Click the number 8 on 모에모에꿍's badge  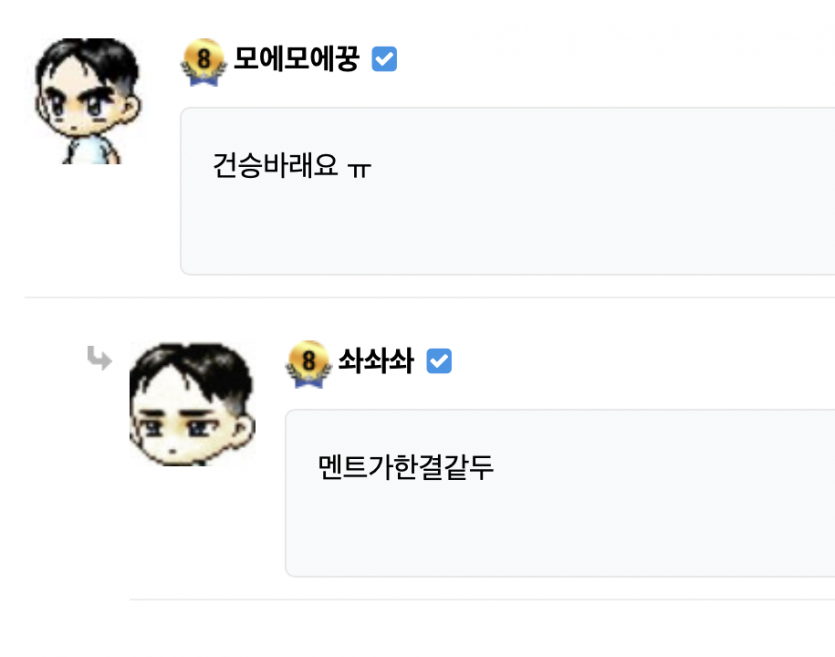(x=204, y=58)
